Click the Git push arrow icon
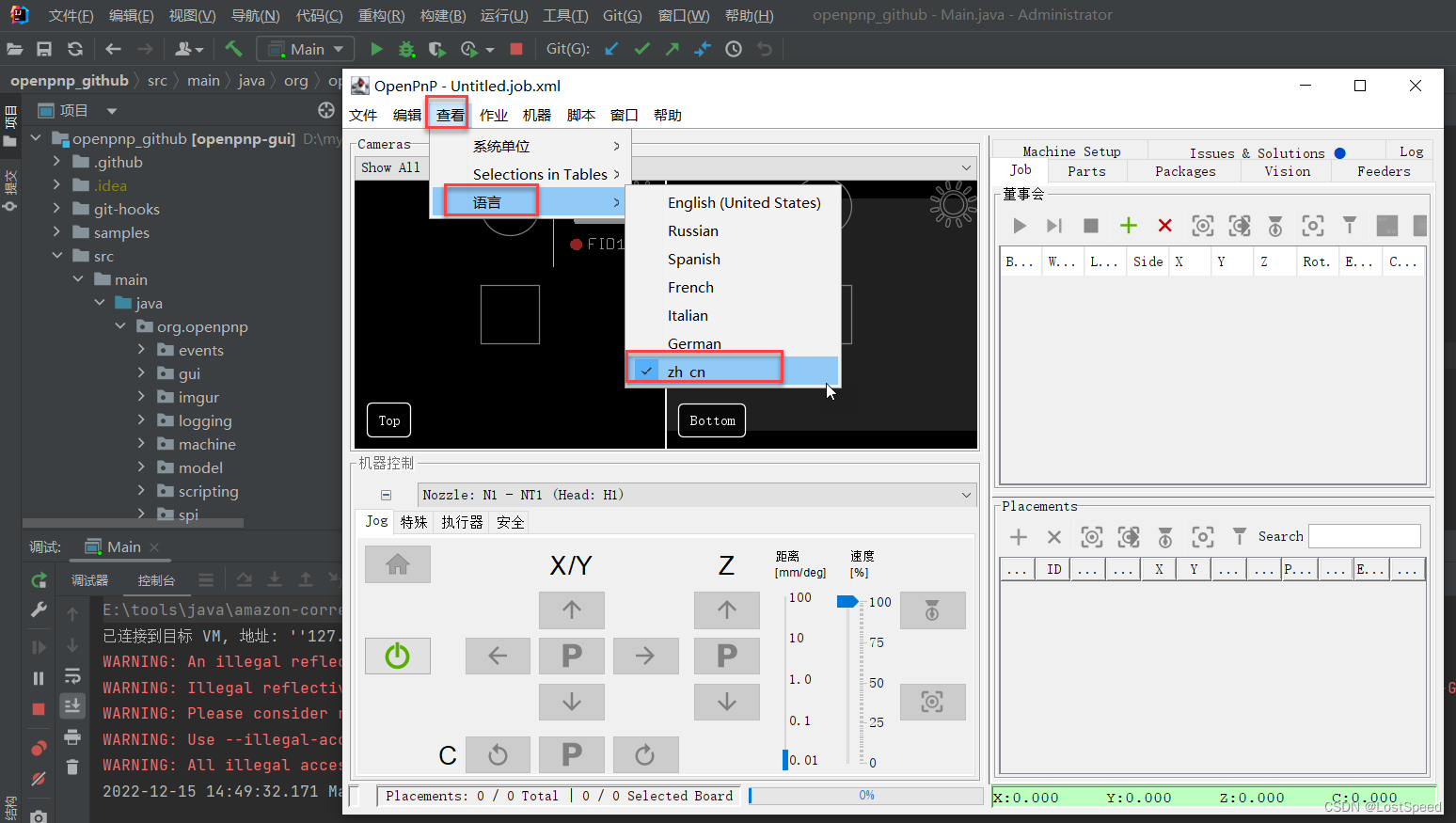 (672, 49)
